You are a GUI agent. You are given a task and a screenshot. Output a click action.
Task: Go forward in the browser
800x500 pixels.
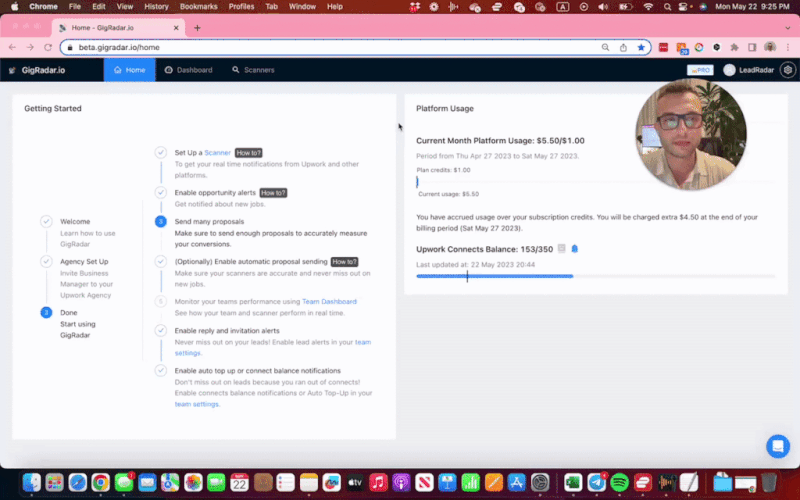[x=30, y=47]
